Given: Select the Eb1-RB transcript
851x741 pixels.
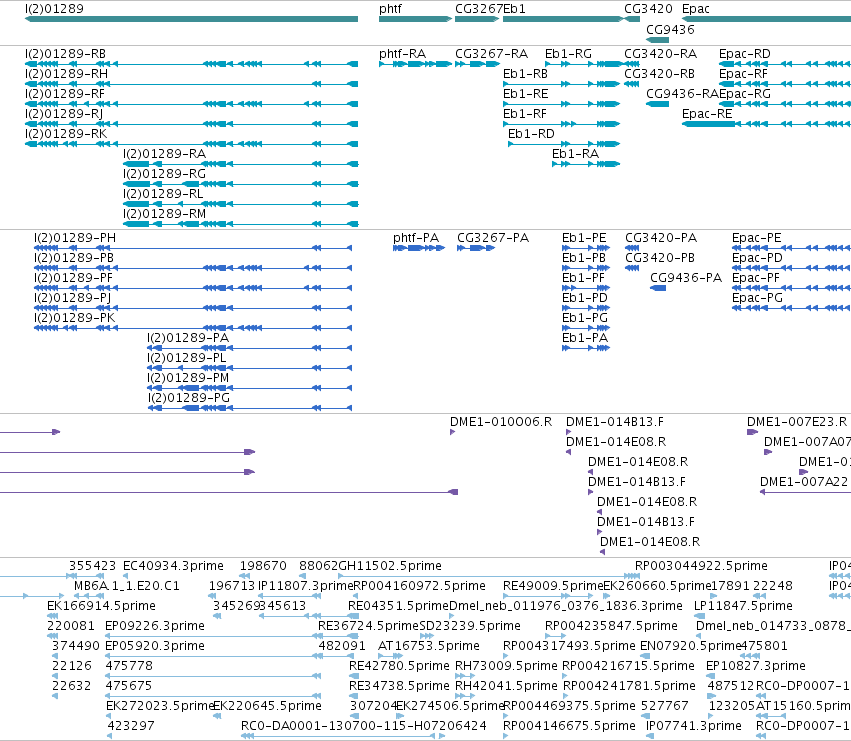Looking at the screenshot, I should coord(525,74).
